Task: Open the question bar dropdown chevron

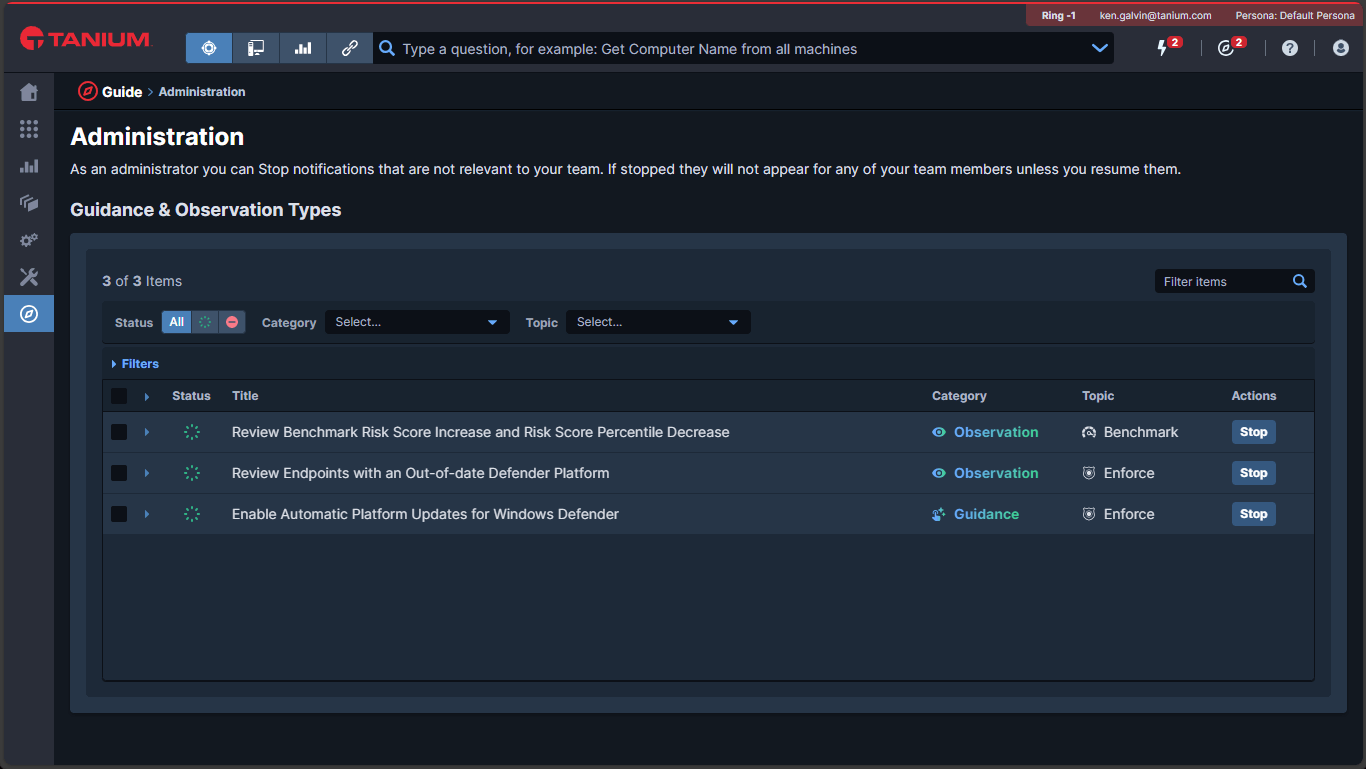Action: pyautogui.click(x=1100, y=48)
